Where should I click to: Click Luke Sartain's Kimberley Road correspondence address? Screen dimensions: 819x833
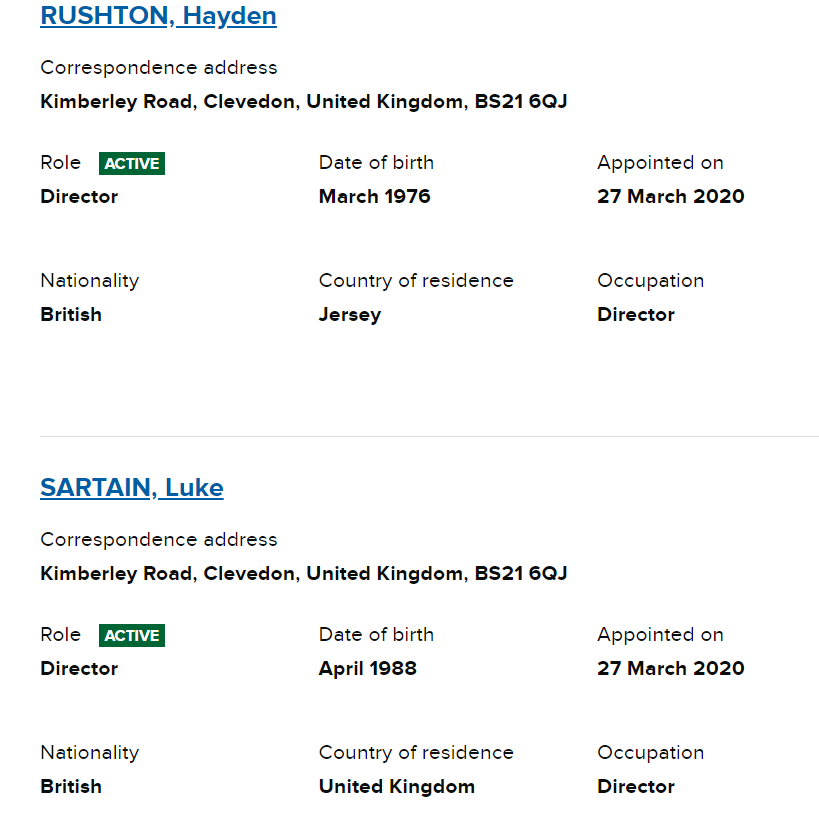(x=304, y=574)
